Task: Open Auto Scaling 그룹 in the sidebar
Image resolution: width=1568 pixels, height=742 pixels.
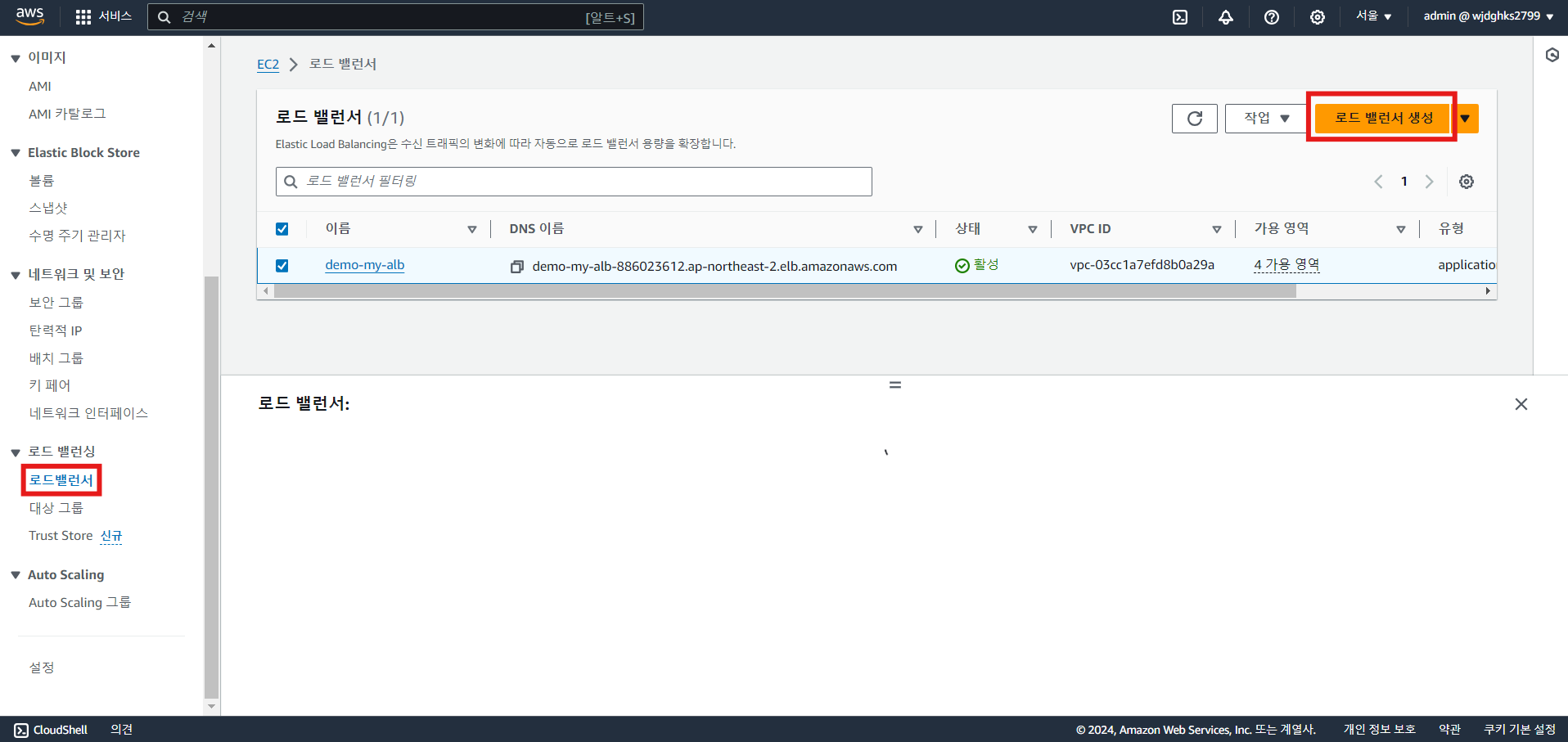Action: pyautogui.click(x=79, y=602)
